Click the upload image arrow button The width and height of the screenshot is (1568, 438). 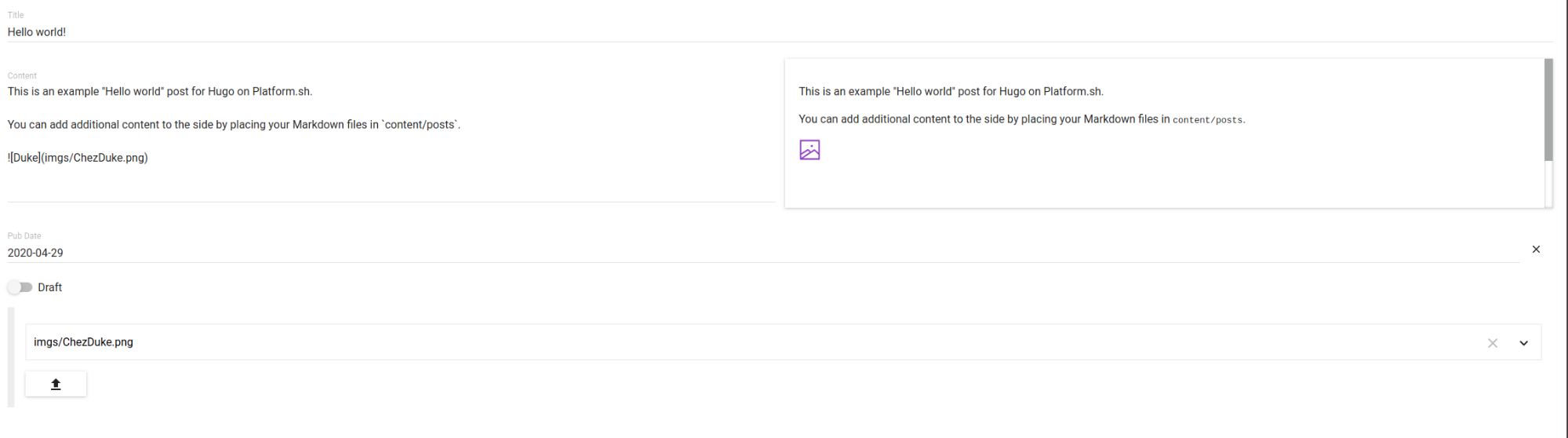point(56,384)
